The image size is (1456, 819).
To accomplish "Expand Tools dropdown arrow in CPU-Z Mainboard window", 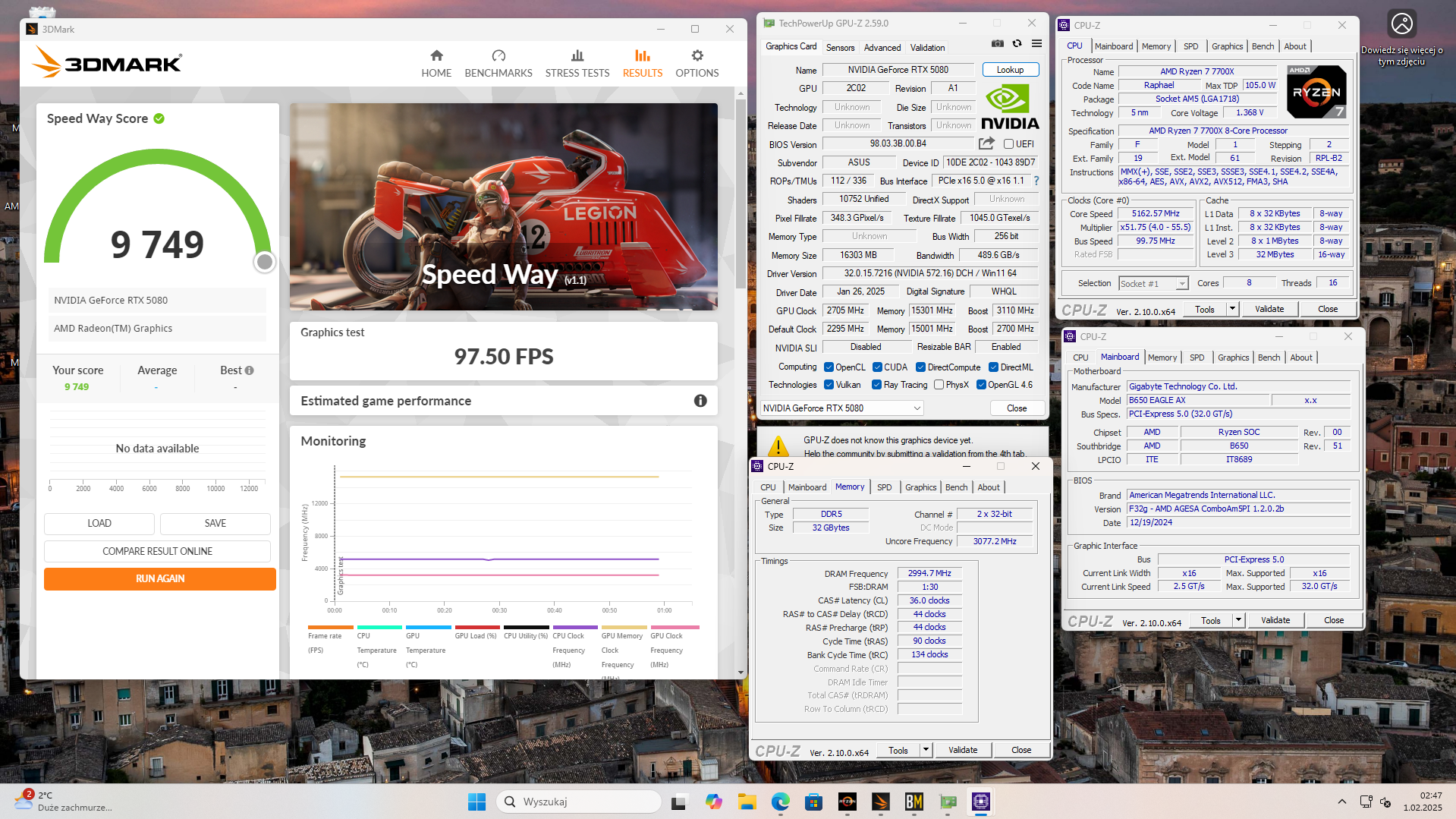I will [1238, 620].
